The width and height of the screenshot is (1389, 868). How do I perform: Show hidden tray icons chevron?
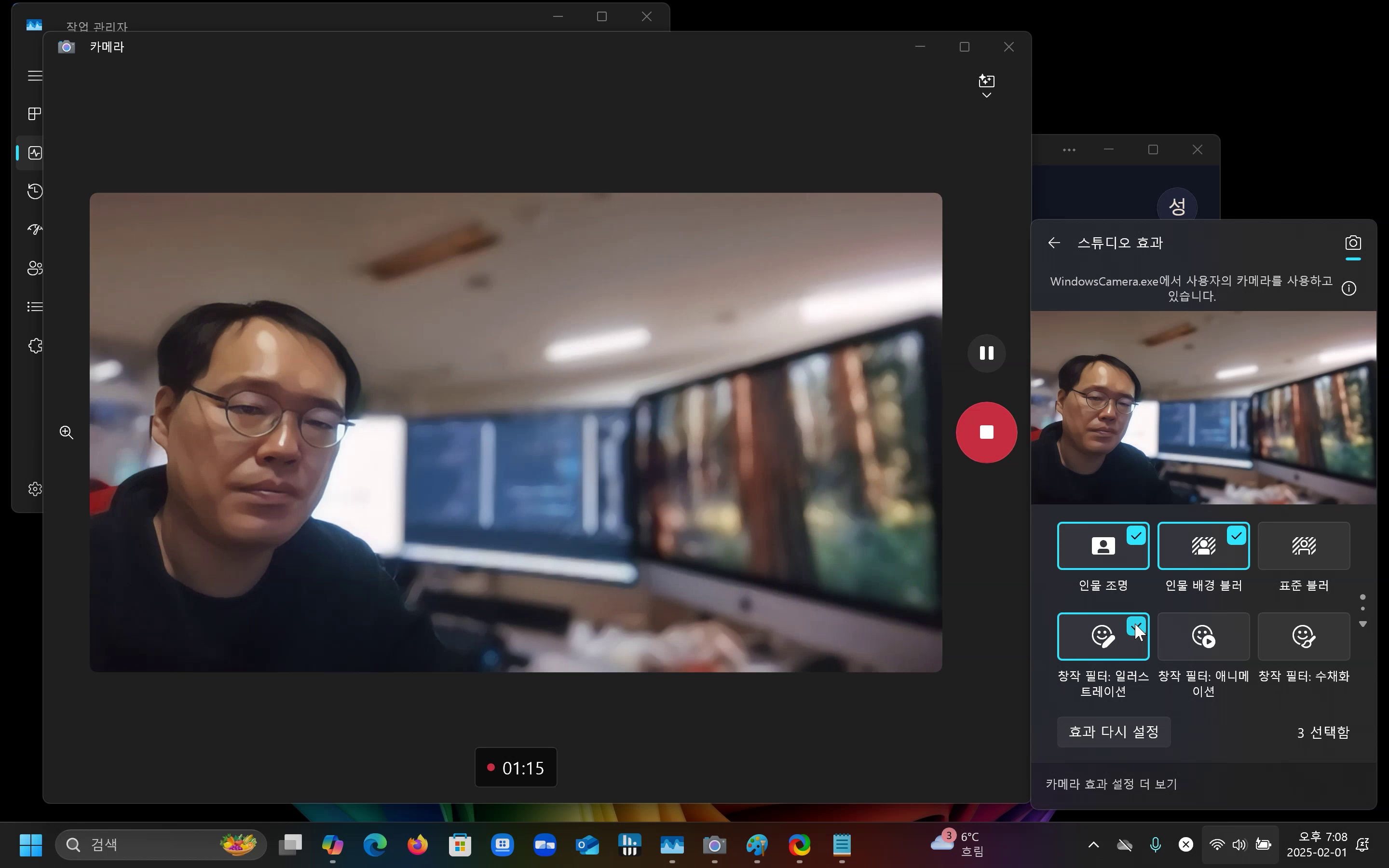[x=1093, y=844]
